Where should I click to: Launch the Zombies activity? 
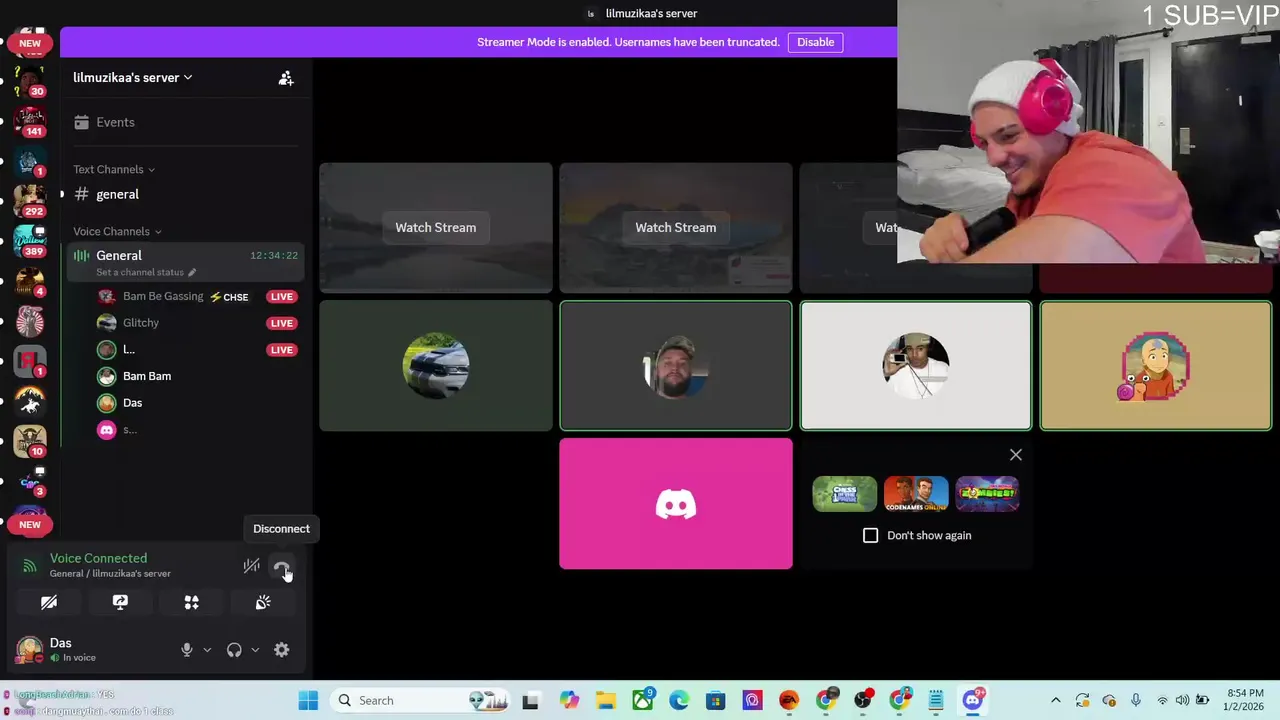click(x=987, y=494)
